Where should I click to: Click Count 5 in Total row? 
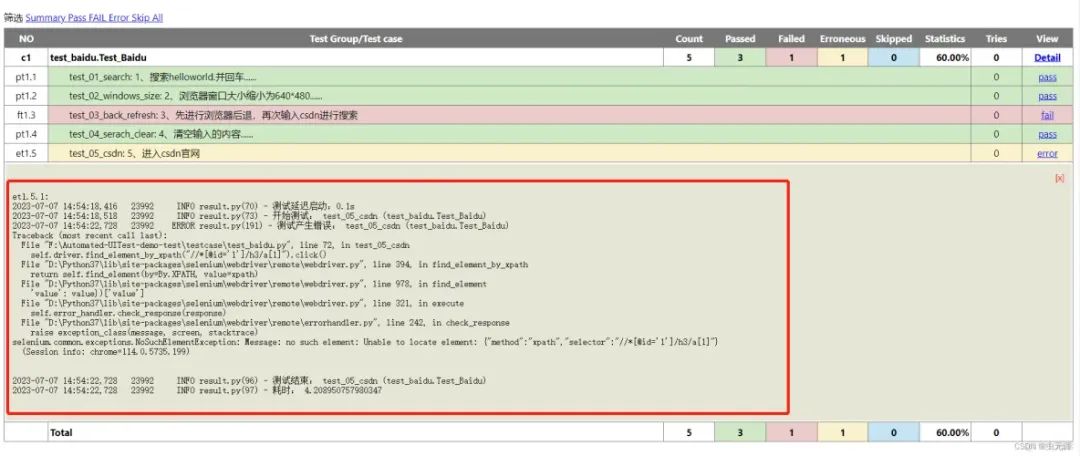689,433
